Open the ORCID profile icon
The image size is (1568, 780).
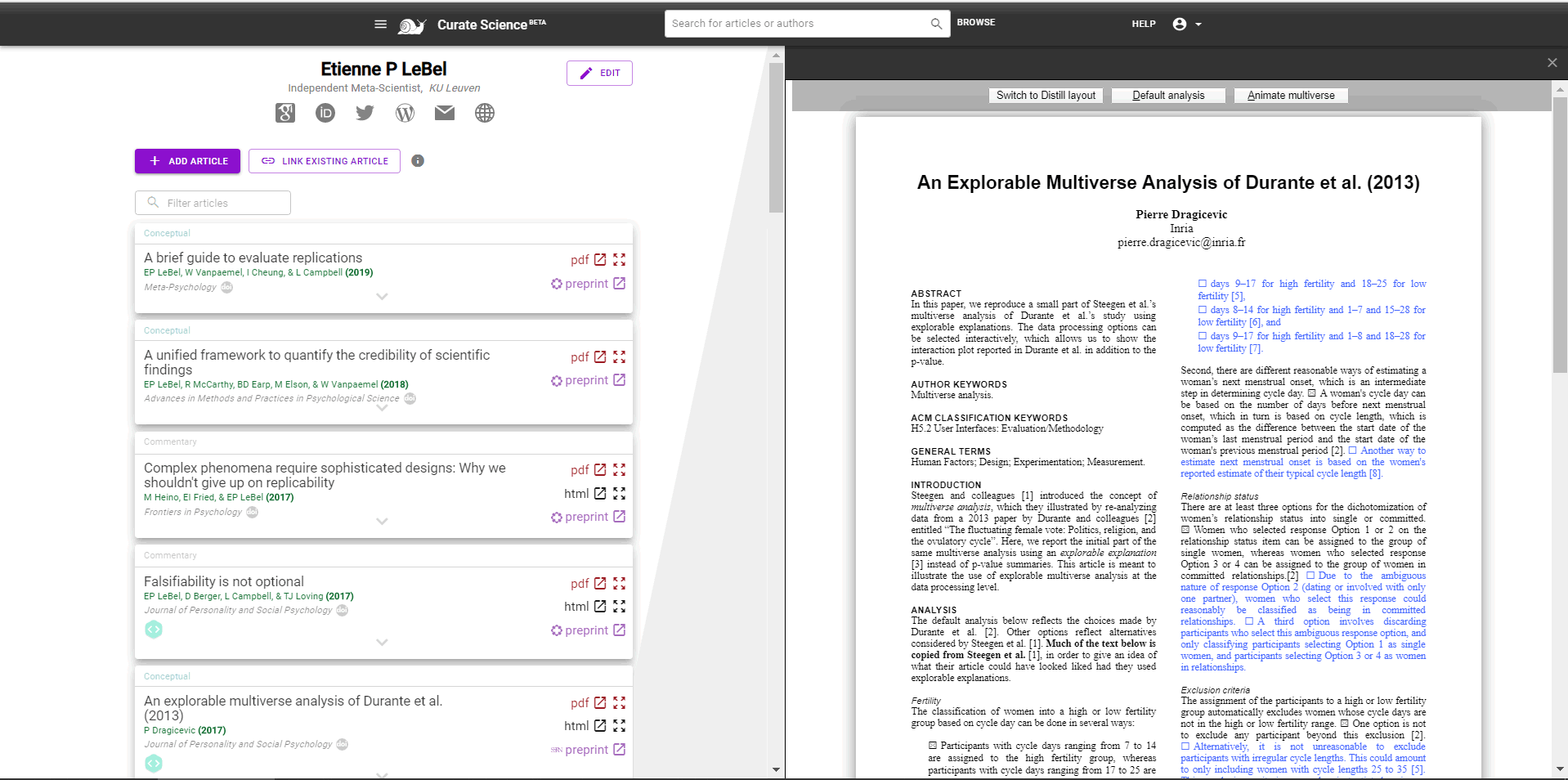325,113
